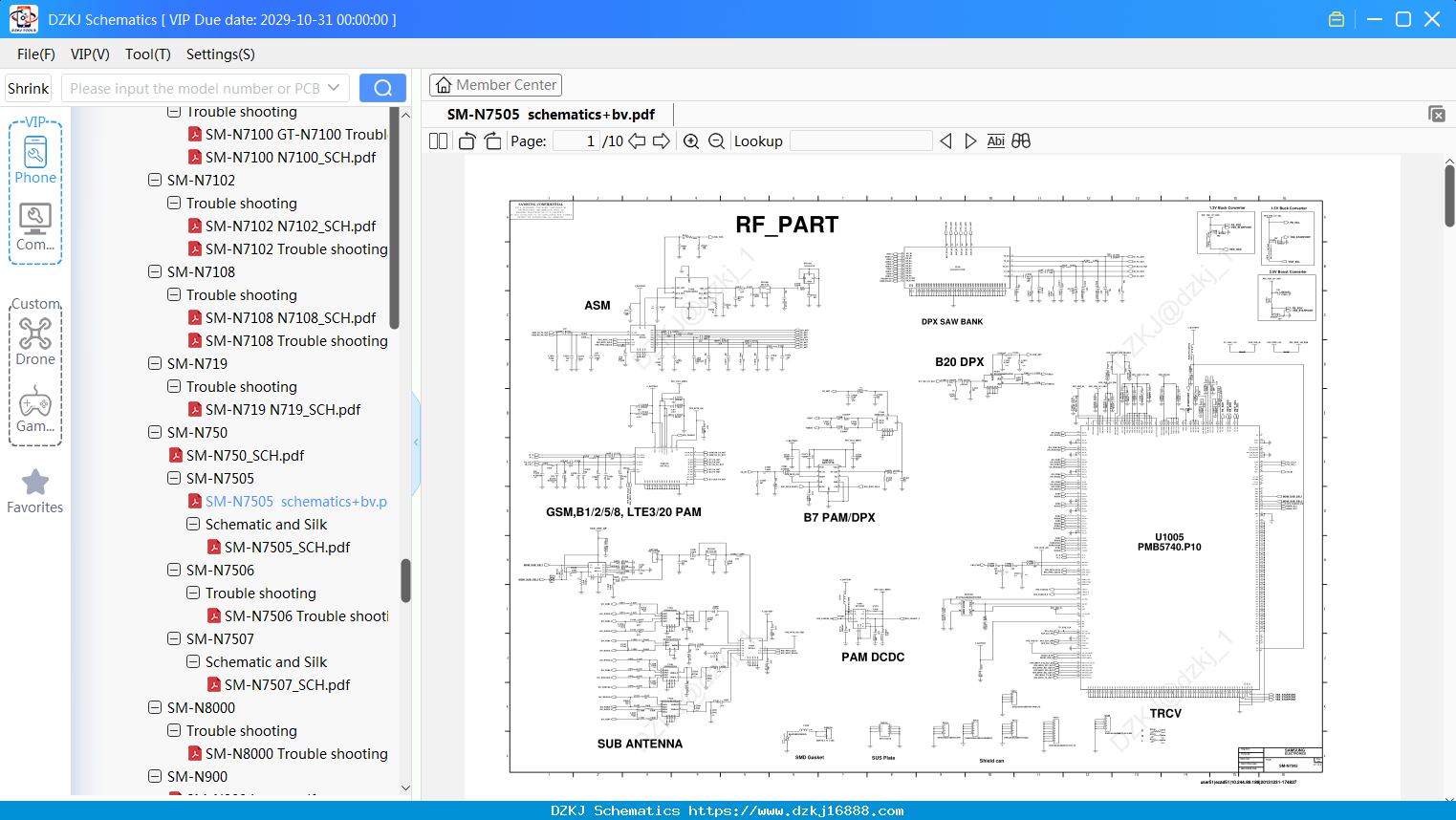Open the model number dropdown arrow

(334, 88)
